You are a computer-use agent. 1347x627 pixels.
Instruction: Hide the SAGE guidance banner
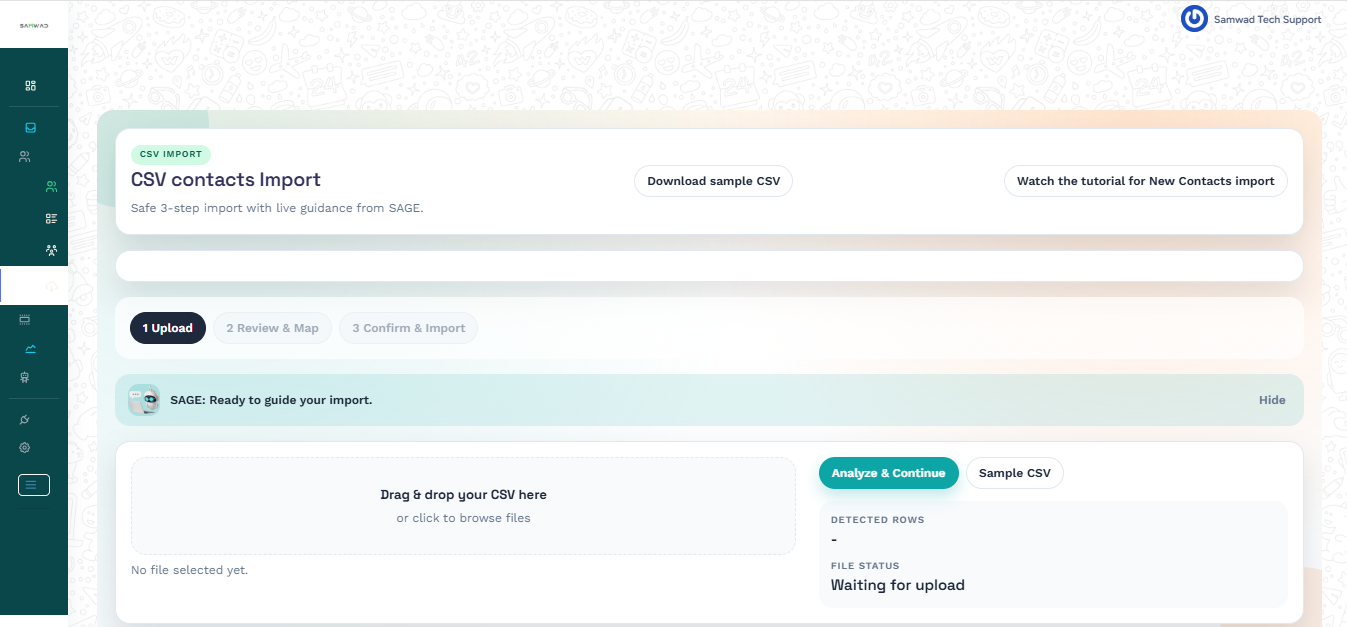1271,400
